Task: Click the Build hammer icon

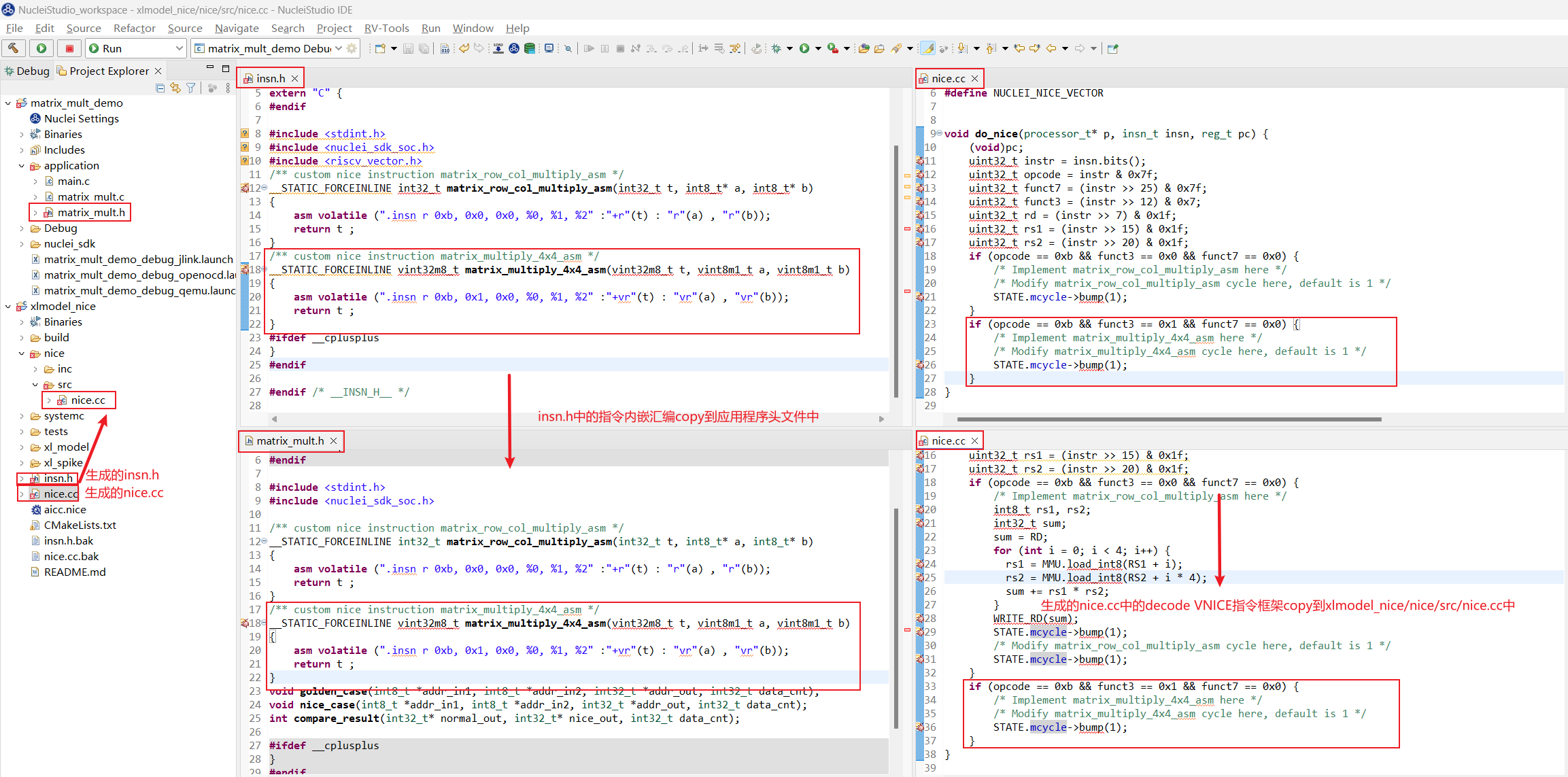Action: tap(14, 48)
